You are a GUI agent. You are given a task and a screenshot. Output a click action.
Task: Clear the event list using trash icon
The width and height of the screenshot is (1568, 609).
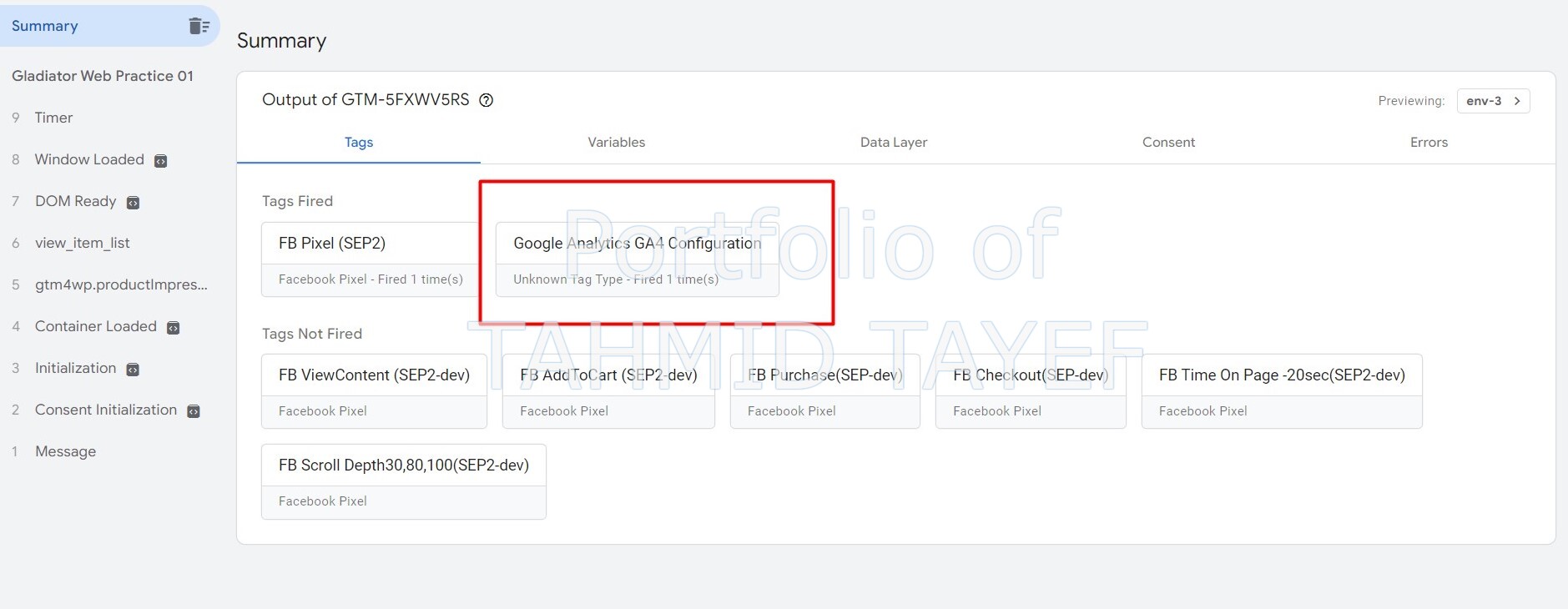pos(199,26)
